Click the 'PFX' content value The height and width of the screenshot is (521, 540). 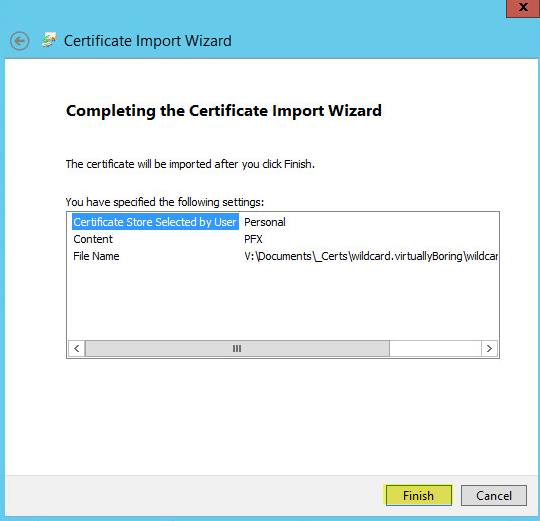(253, 239)
